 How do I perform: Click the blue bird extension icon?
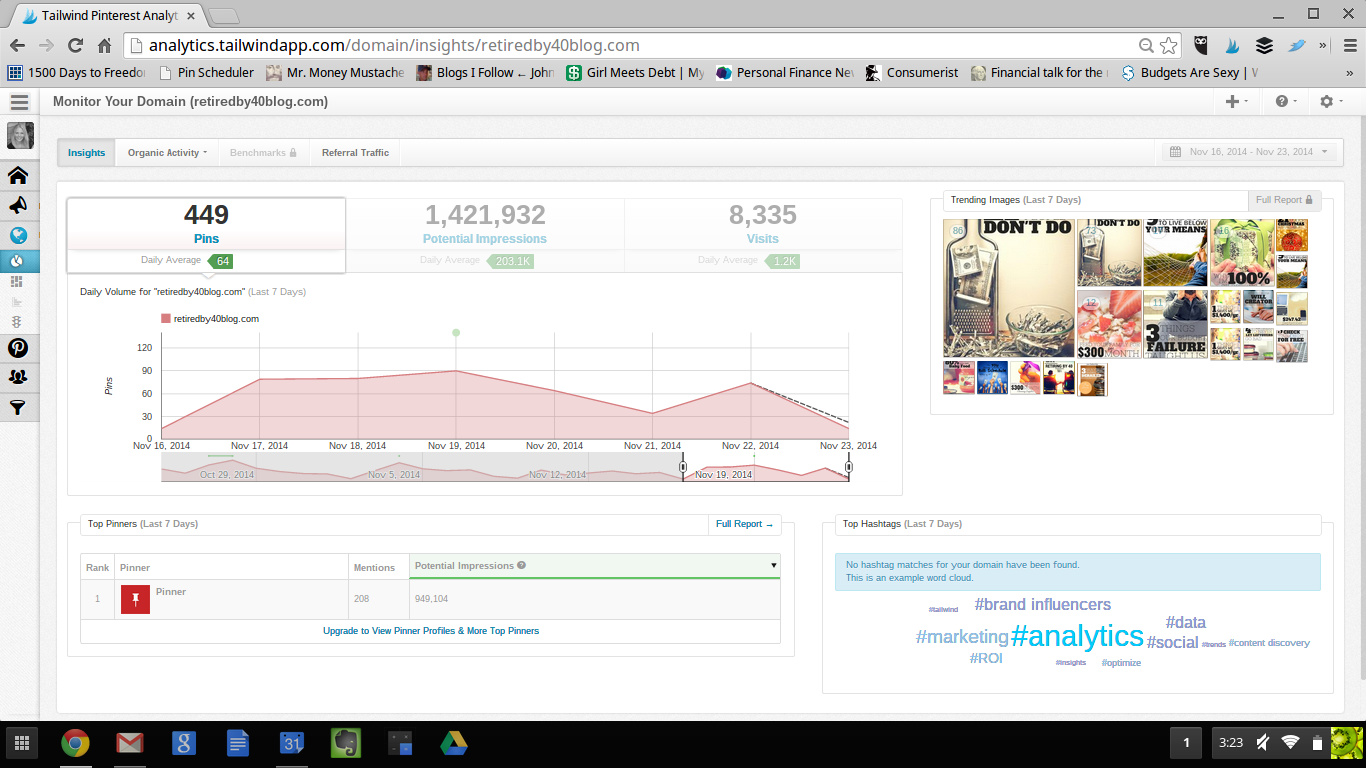(1297, 45)
